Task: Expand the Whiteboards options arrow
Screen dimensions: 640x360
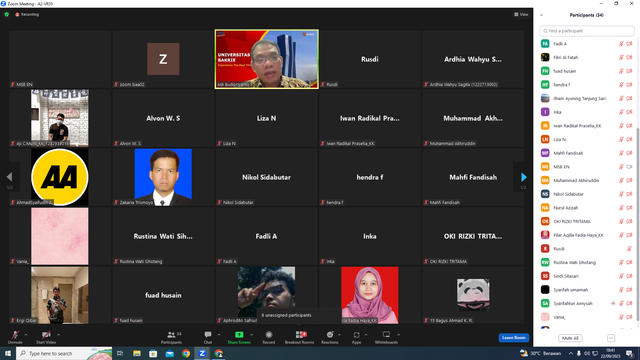Action: tap(398, 335)
